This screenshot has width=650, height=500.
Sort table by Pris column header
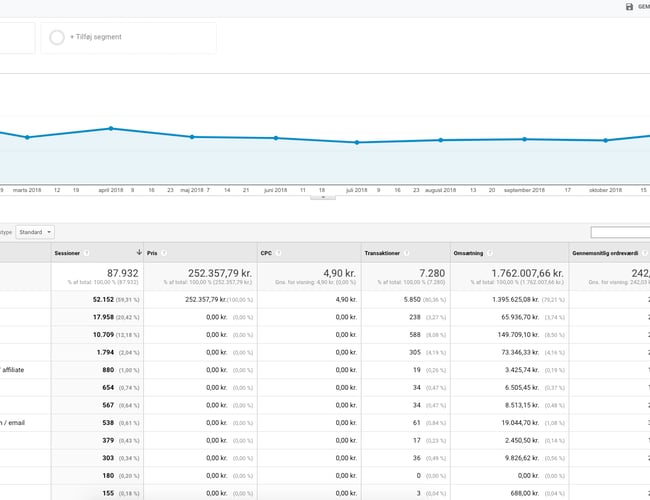152,253
